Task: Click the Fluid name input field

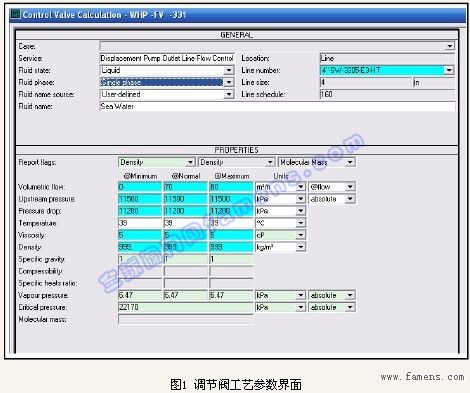Action: click(277, 106)
